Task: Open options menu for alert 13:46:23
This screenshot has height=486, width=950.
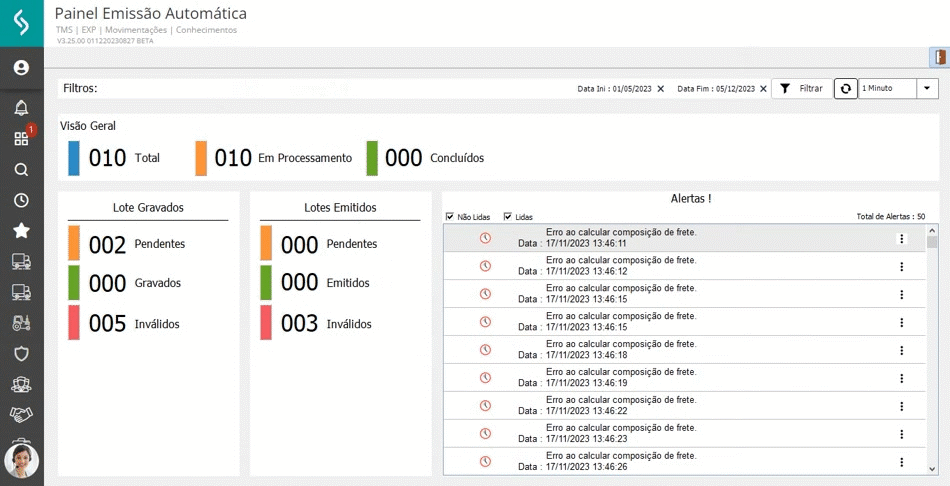Action: pyautogui.click(x=902, y=434)
